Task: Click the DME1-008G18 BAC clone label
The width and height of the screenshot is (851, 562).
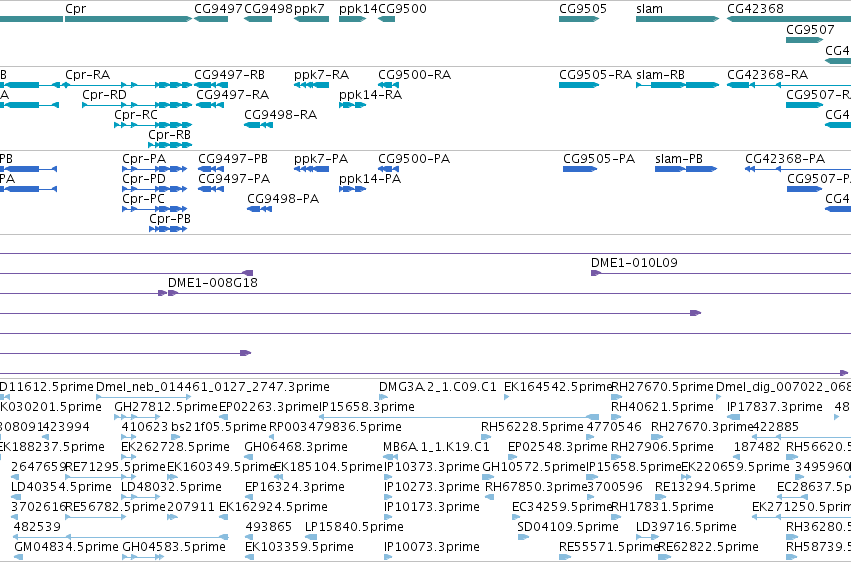Action: tap(213, 283)
